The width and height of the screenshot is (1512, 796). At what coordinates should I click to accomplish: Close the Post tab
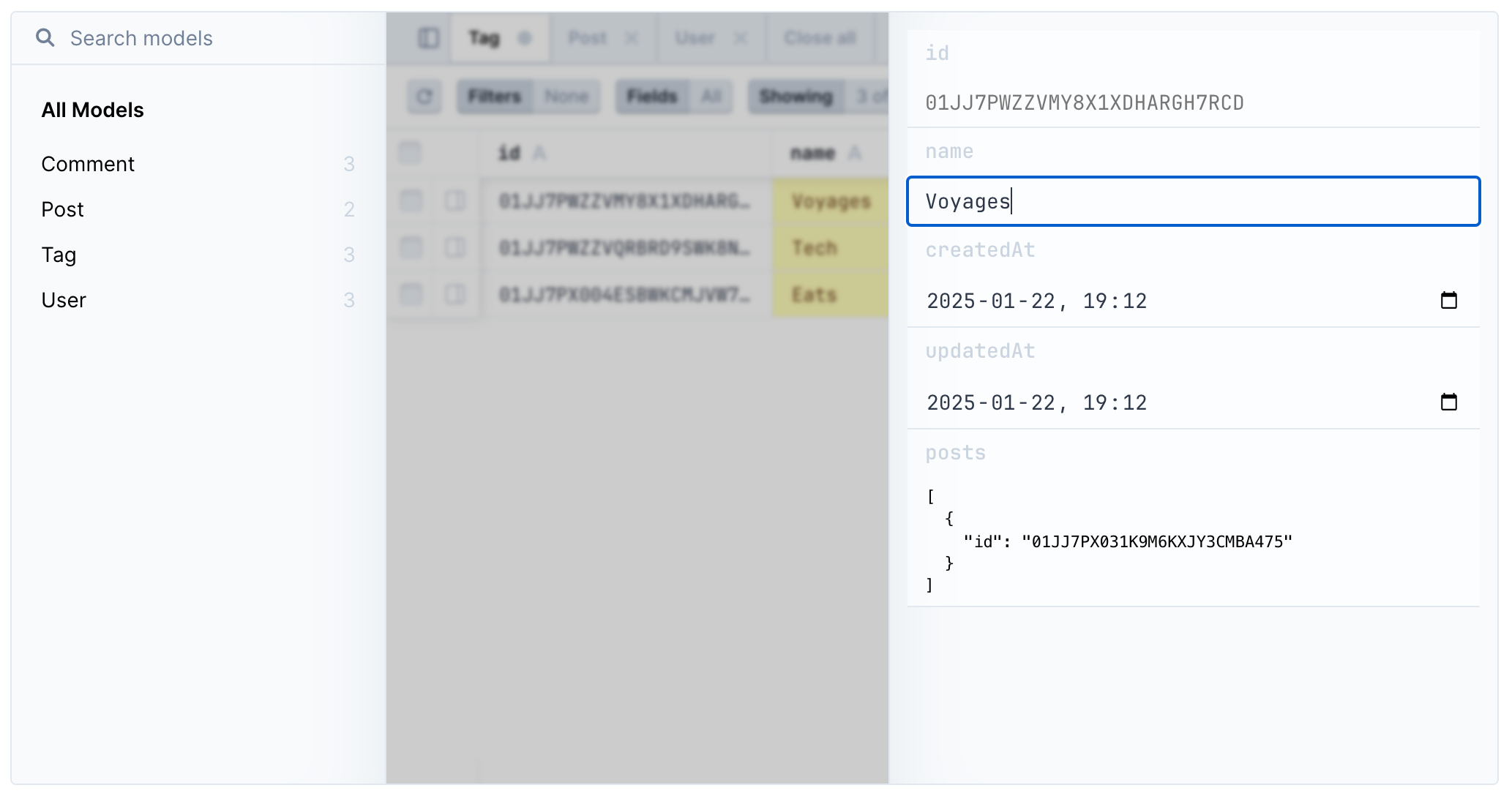(x=632, y=38)
